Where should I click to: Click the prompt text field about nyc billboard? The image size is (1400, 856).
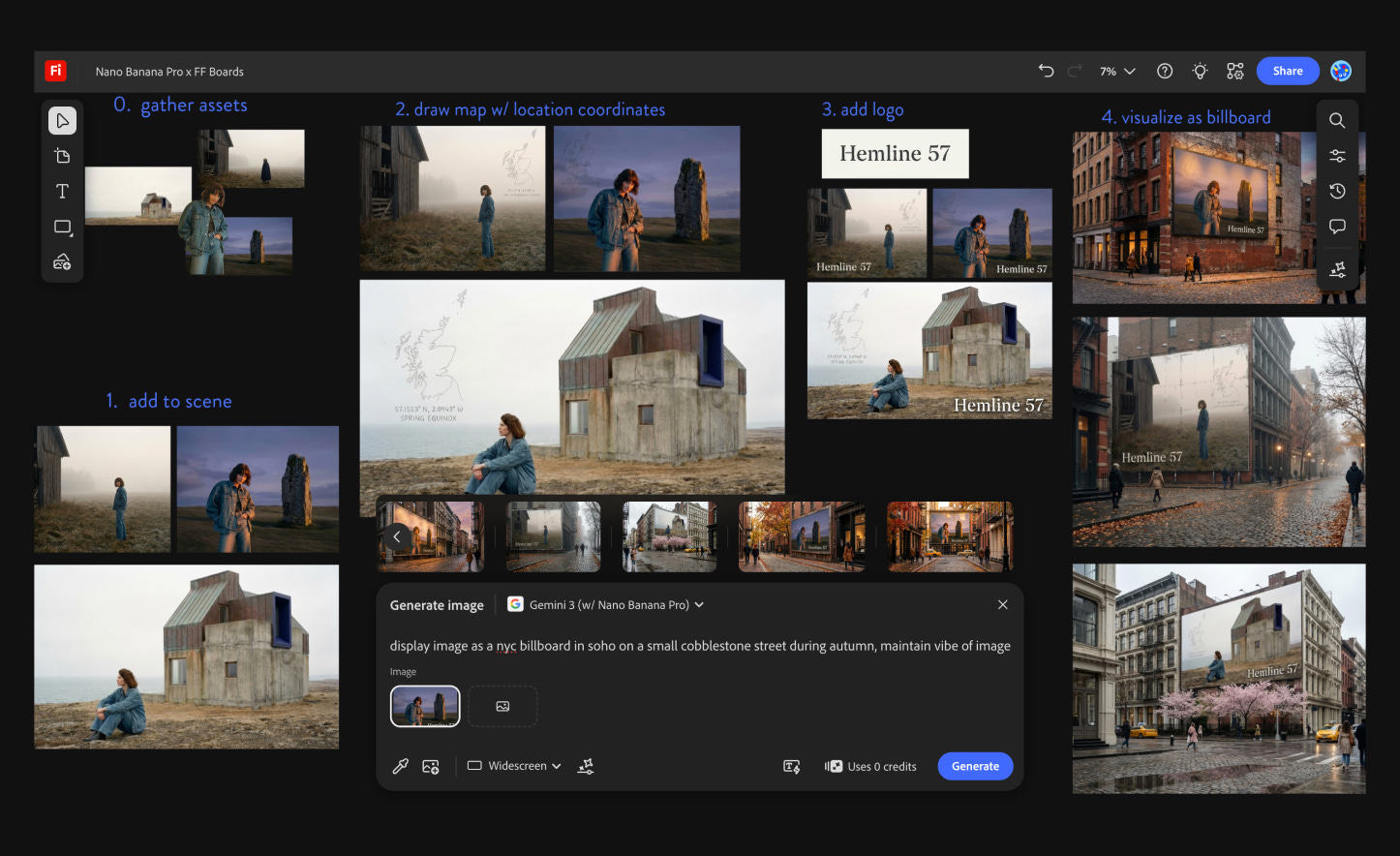tap(699, 646)
